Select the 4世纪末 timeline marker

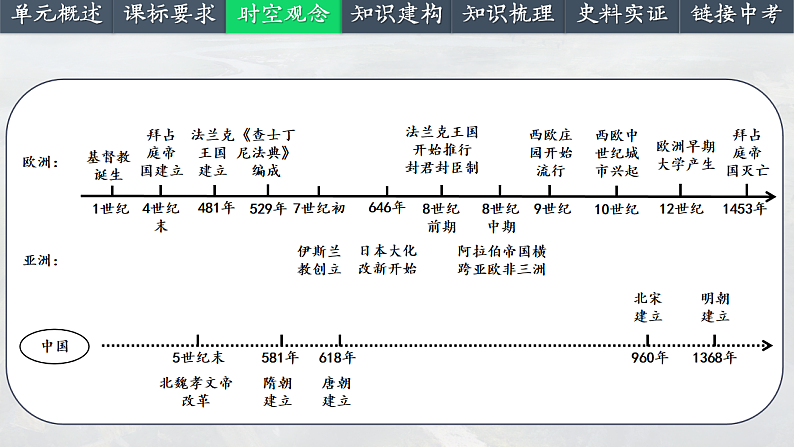click(161, 217)
